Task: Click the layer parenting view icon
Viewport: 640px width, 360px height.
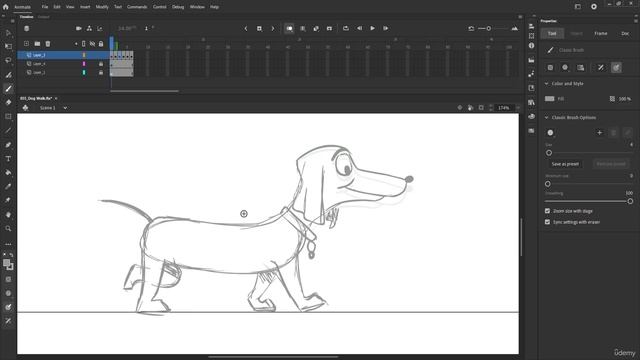Action: [x=89, y=28]
